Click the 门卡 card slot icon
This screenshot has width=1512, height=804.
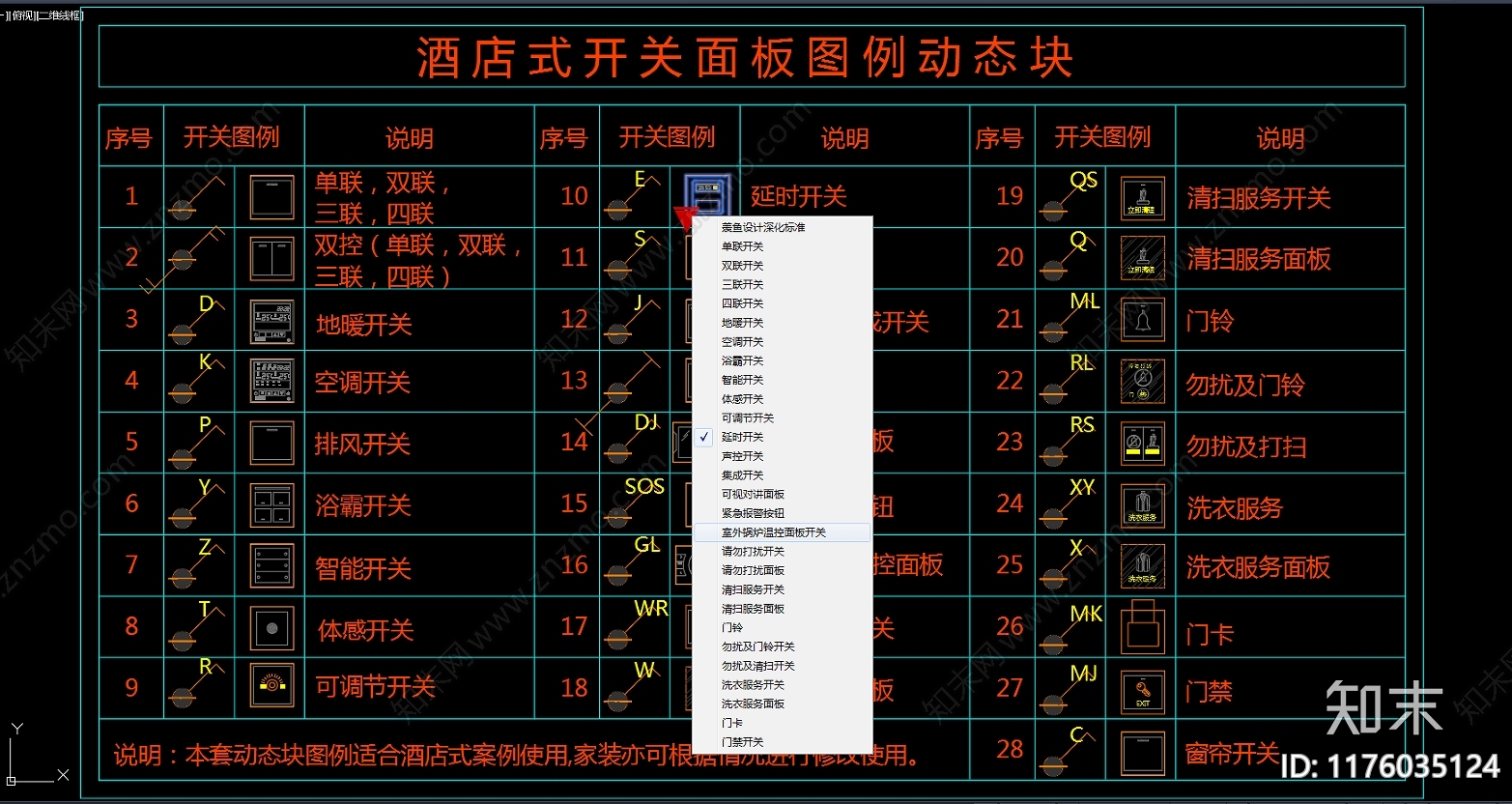1142,626
